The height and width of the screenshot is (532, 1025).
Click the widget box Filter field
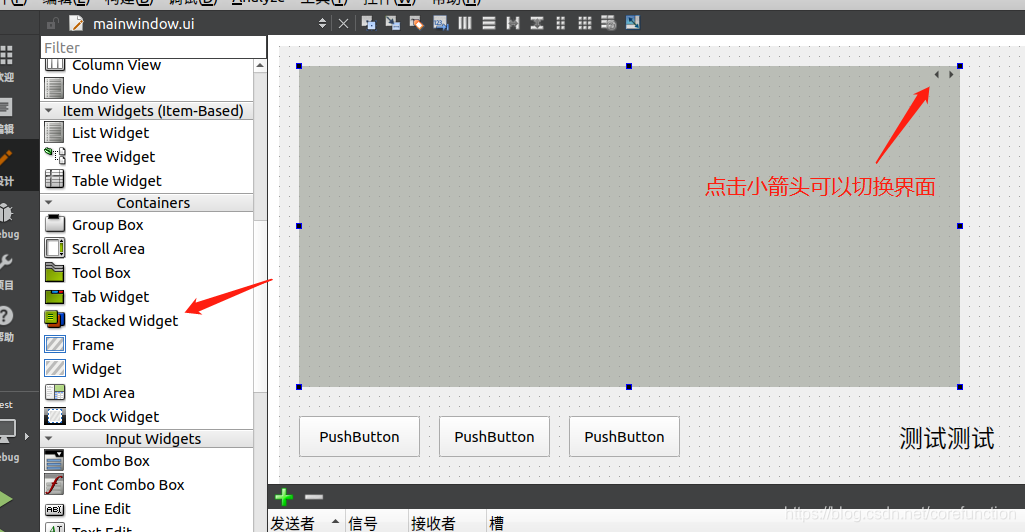[154, 48]
